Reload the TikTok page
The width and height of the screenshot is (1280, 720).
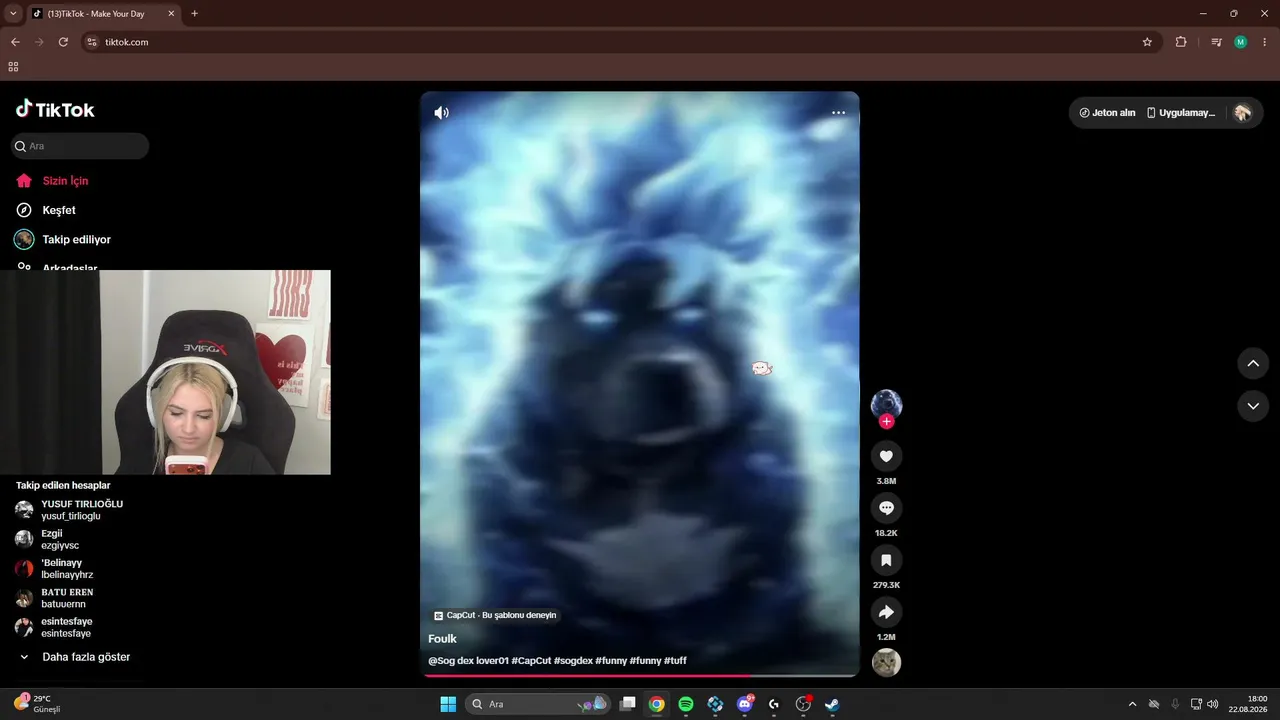tap(63, 42)
